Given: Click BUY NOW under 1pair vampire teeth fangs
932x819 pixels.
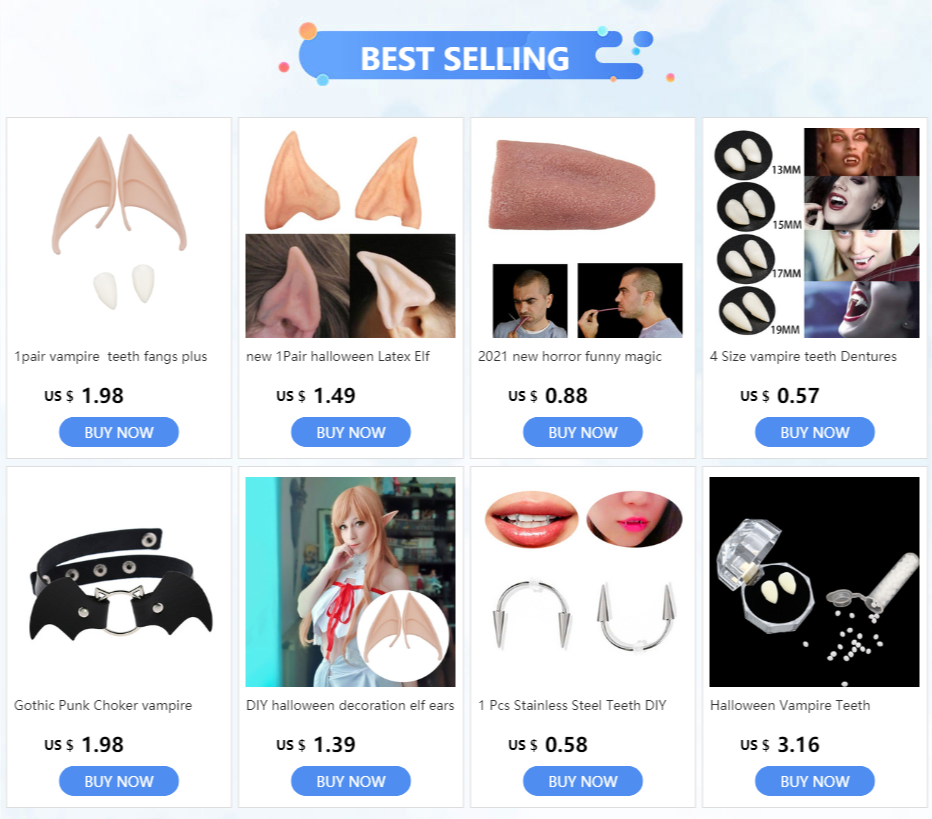Looking at the screenshot, I should (119, 432).
